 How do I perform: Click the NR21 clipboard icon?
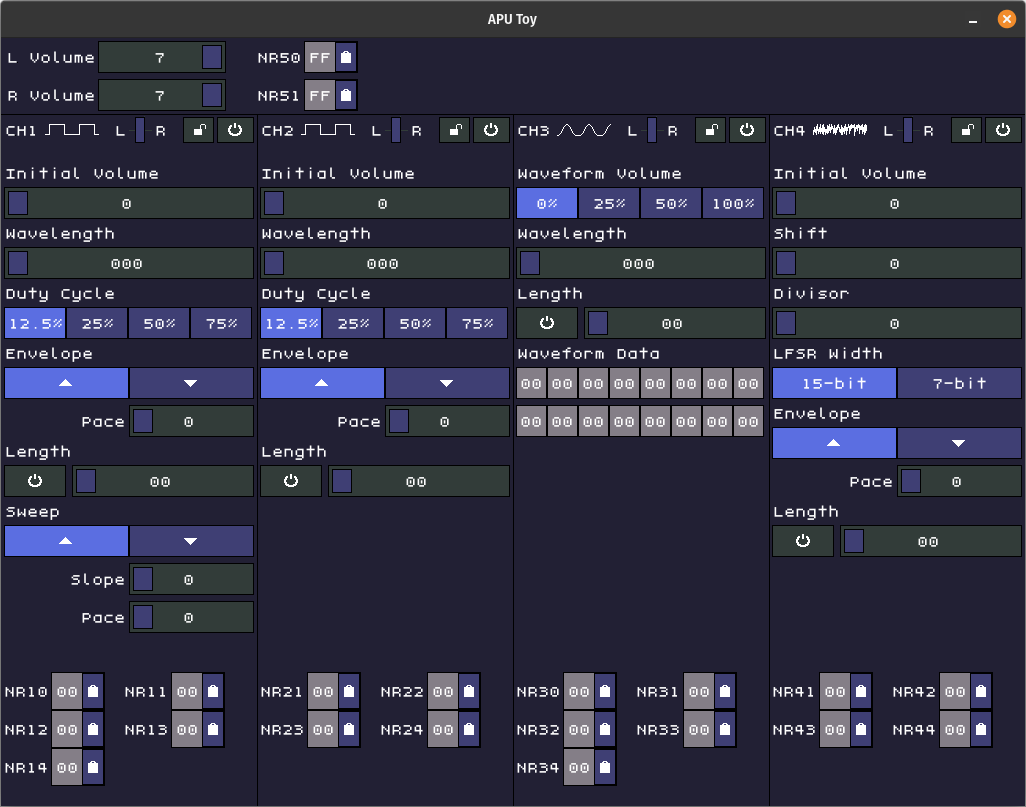[349, 691]
